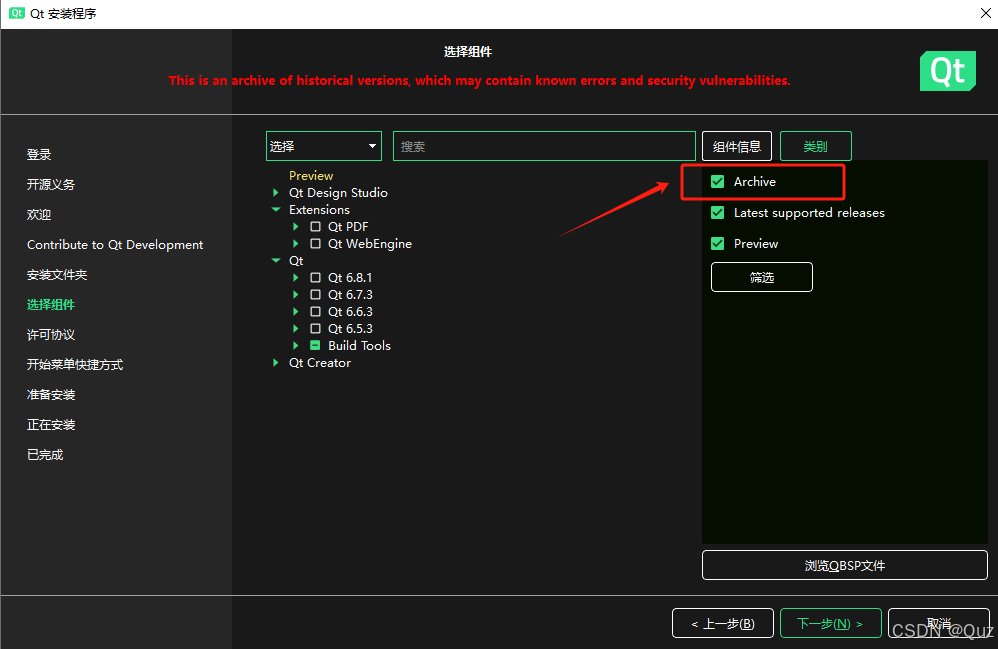Screen dimensions: 998x649
Task: Click the Qt logo in header
Action: coord(948,71)
